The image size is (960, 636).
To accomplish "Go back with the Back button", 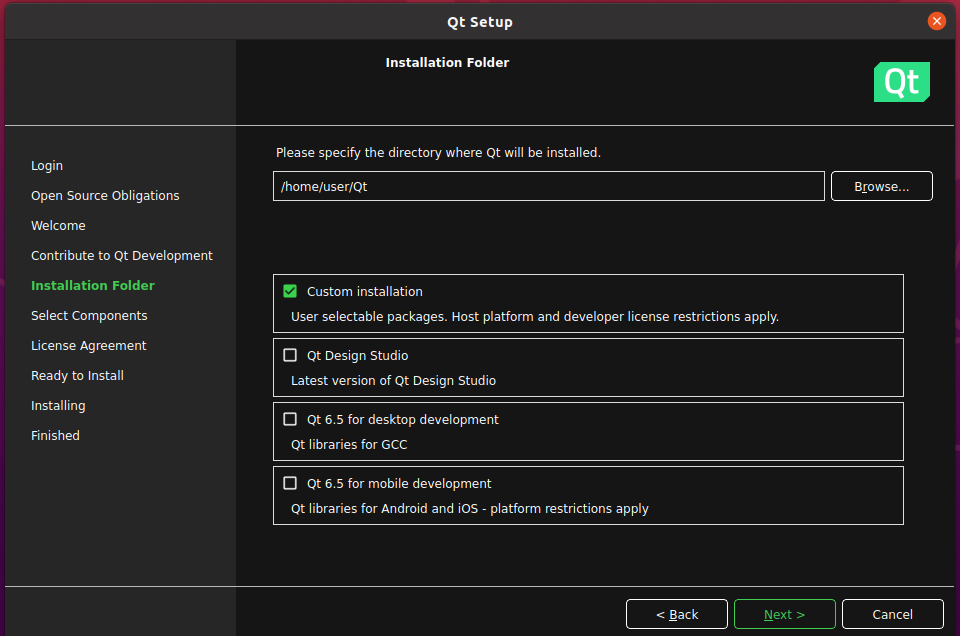I will click(677, 614).
